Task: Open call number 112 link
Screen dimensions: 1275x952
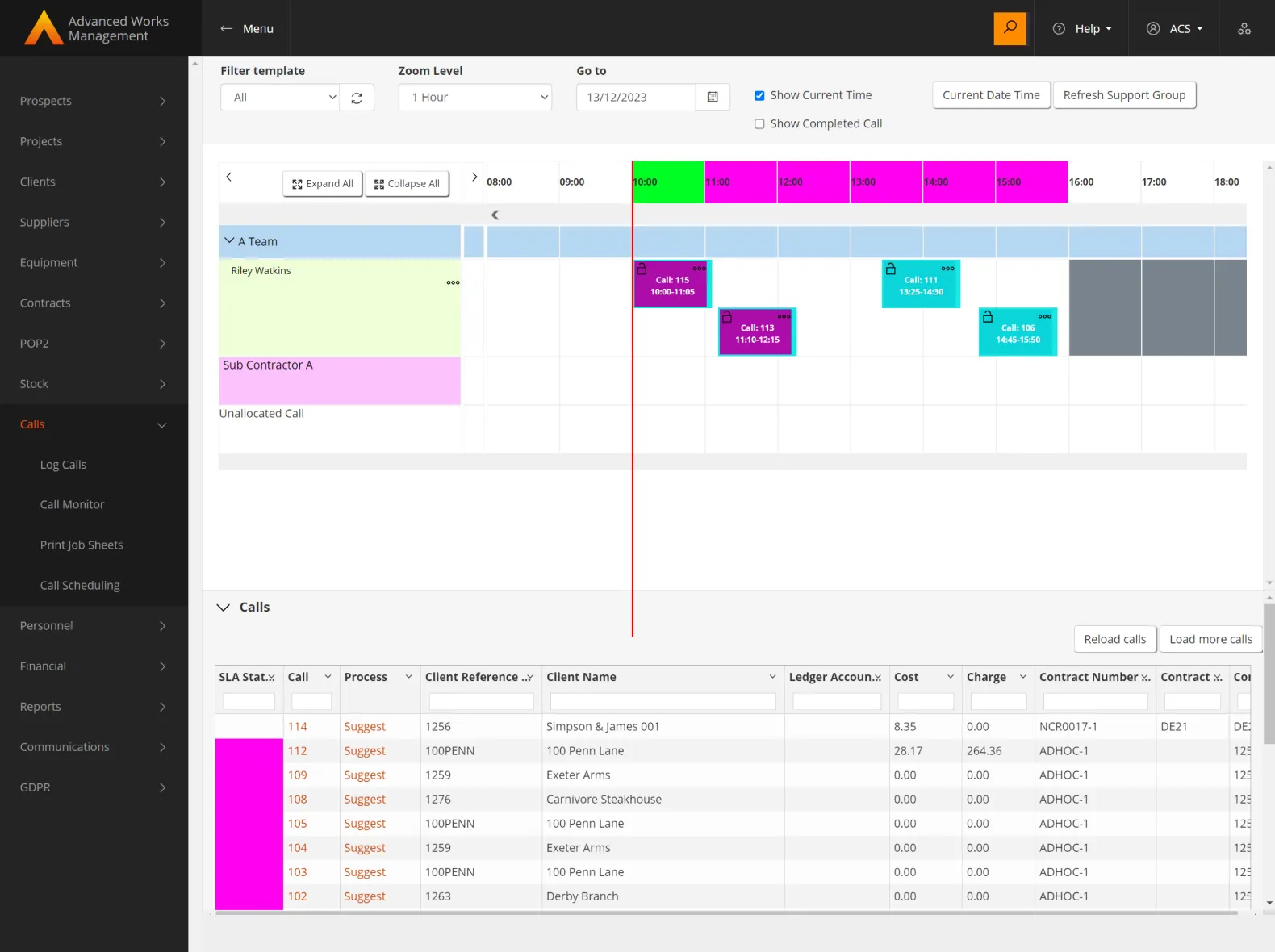Action: click(x=298, y=751)
